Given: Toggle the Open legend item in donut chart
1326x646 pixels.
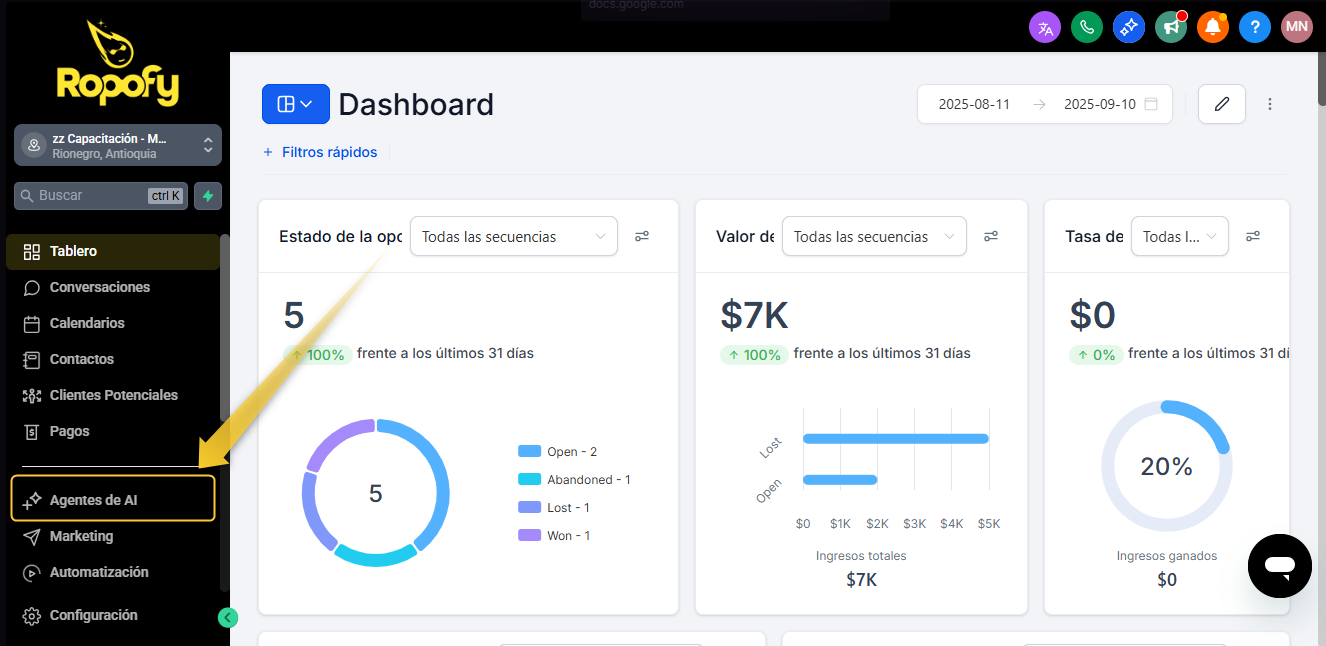Looking at the screenshot, I should point(571,452).
